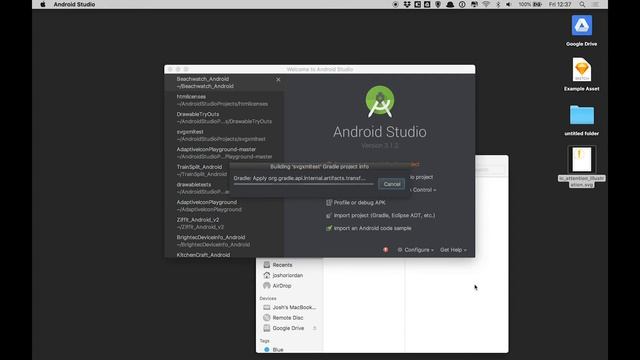The height and width of the screenshot is (360, 640).
Task: Remove Beachwatch_Android from recent projects
Action: [278, 80]
